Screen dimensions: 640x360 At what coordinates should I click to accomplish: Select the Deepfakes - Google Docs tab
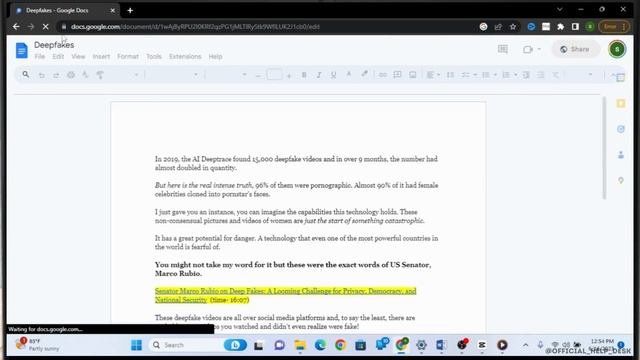[x=64, y=11]
